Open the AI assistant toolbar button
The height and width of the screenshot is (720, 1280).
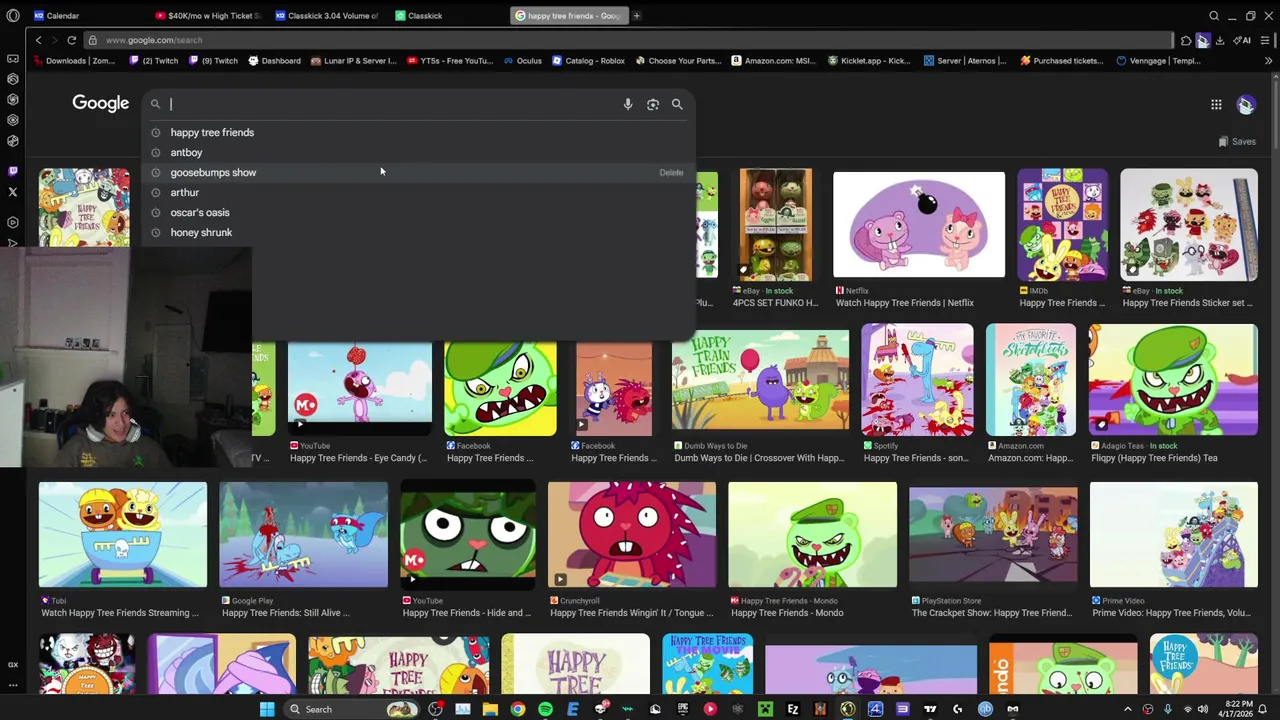(1242, 40)
